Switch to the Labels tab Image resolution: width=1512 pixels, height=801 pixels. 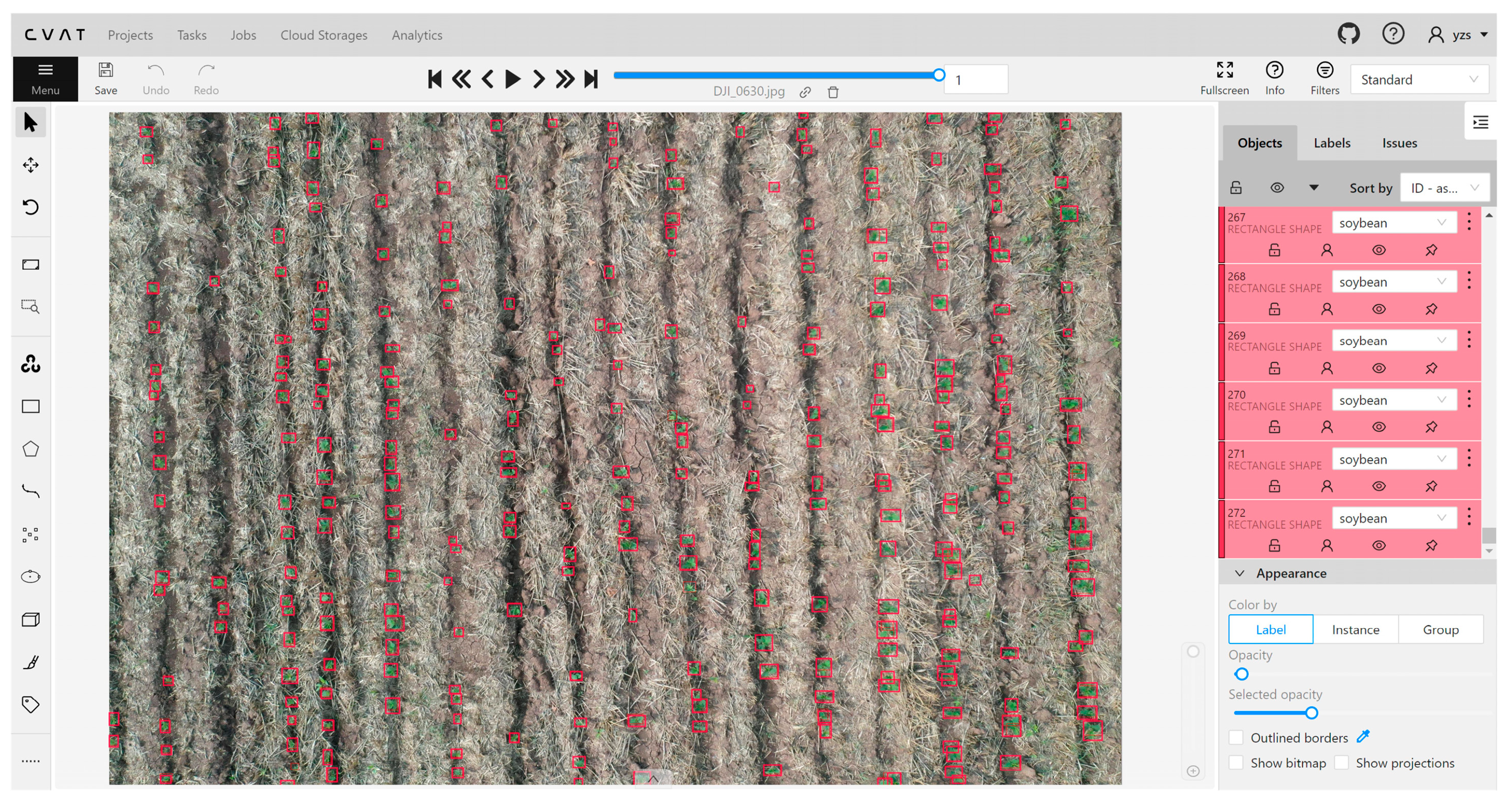point(1332,143)
